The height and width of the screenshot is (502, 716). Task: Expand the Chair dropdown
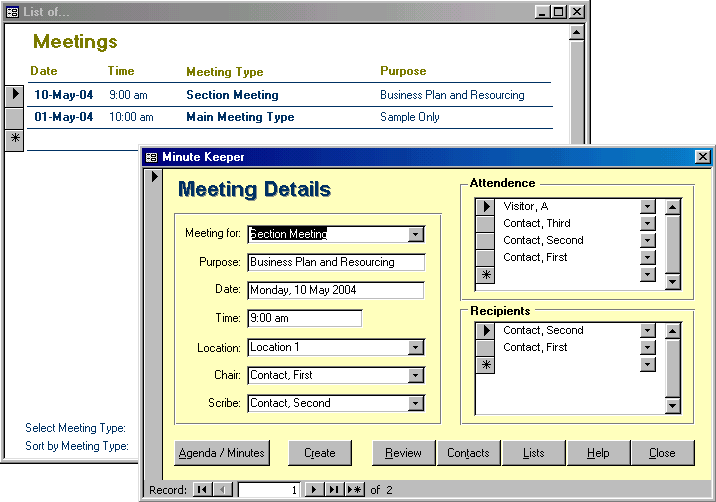pos(416,376)
